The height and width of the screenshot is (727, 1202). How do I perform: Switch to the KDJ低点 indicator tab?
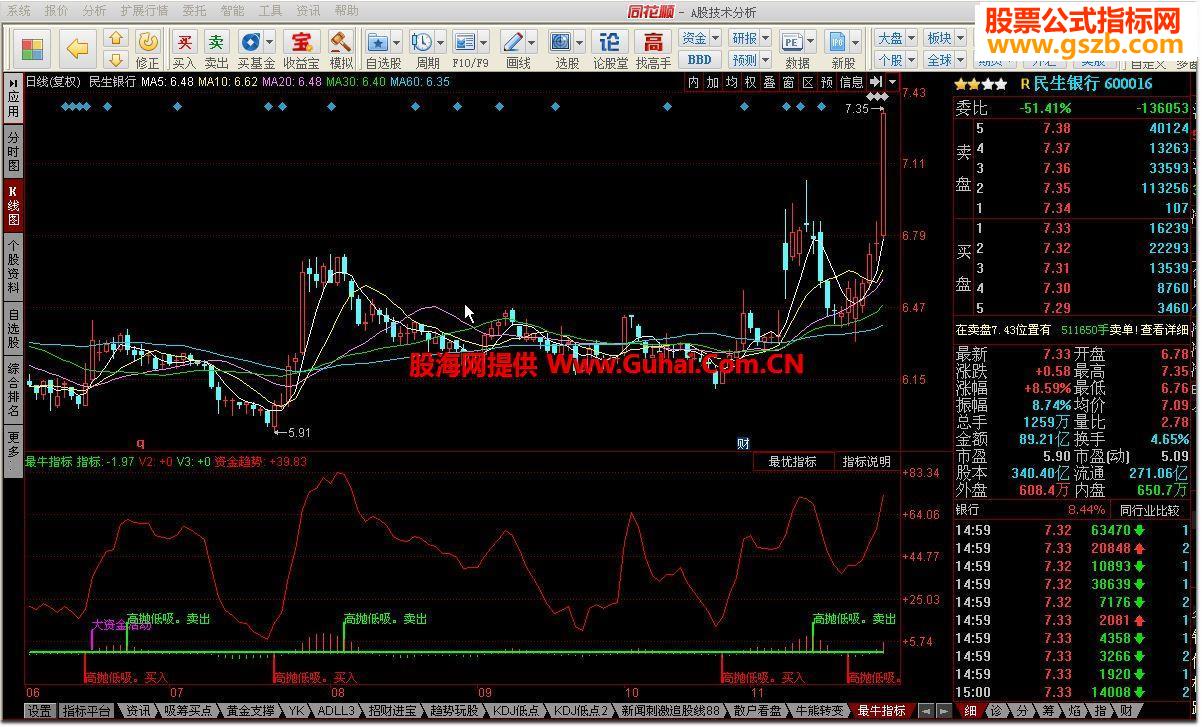(516, 711)
